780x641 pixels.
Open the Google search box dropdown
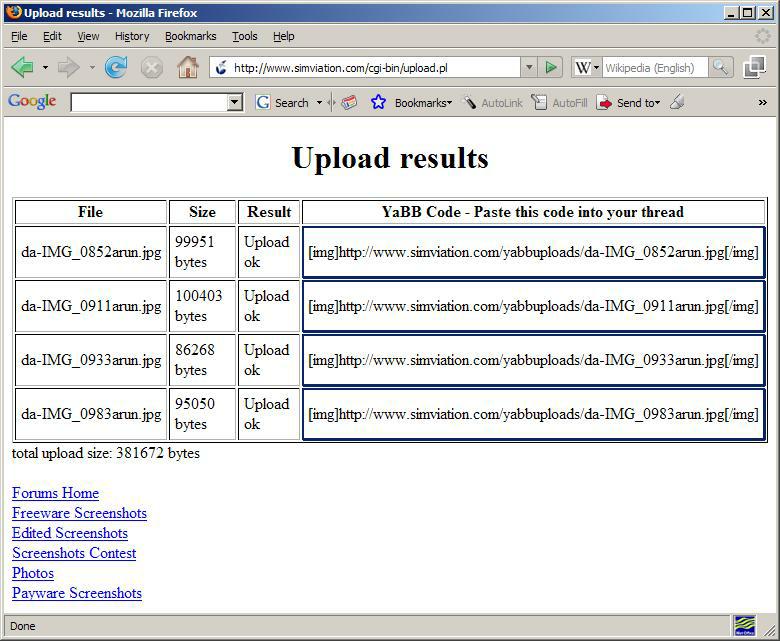coord(235,102)
